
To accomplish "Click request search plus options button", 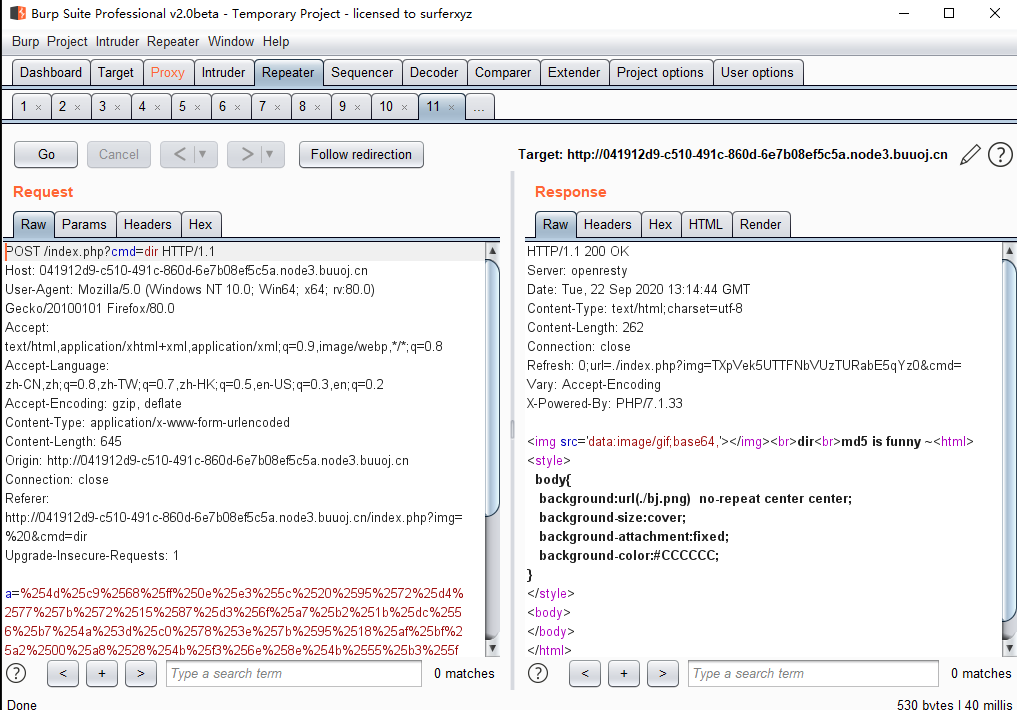I will click(102, 673).
